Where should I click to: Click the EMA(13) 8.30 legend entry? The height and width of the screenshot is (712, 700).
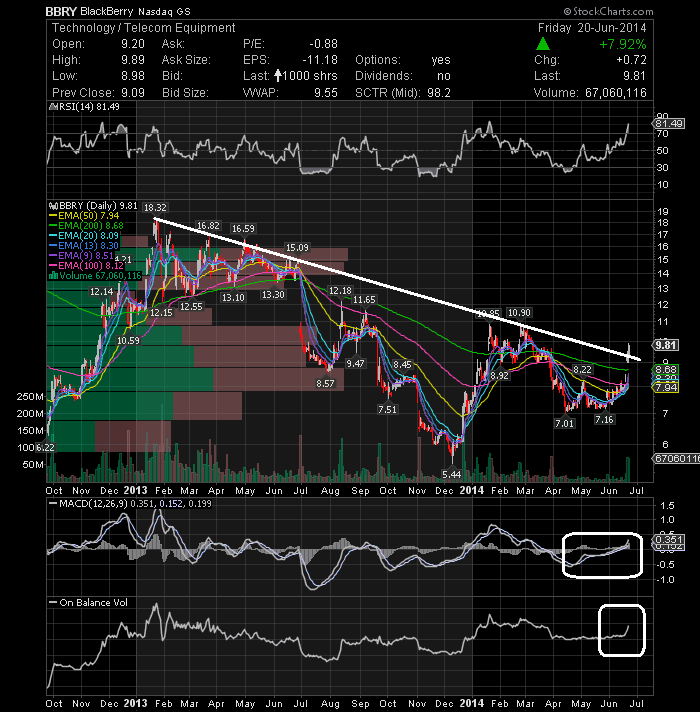coord(84,246)
